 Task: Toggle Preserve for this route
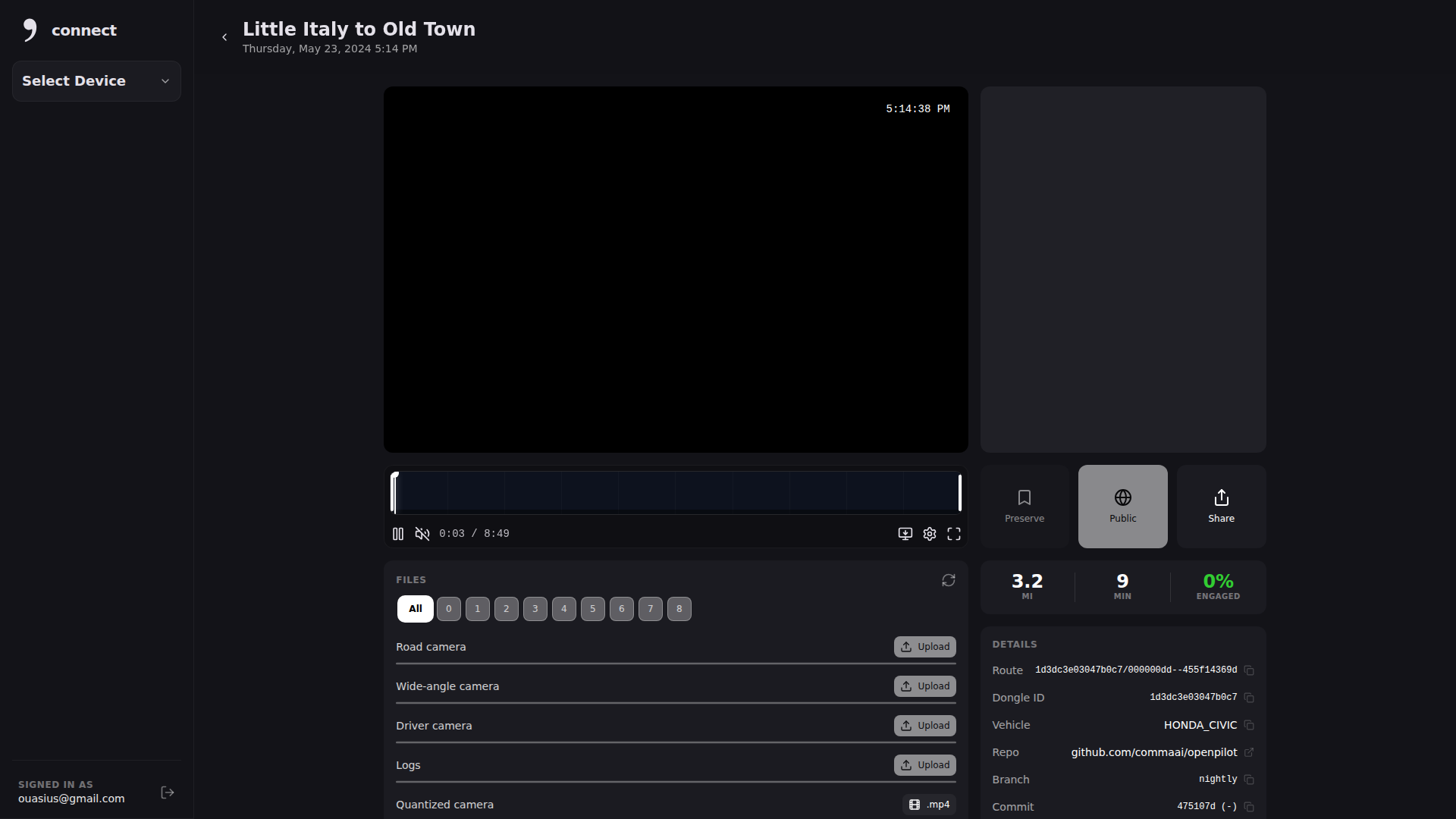[x=1025, y=506]
